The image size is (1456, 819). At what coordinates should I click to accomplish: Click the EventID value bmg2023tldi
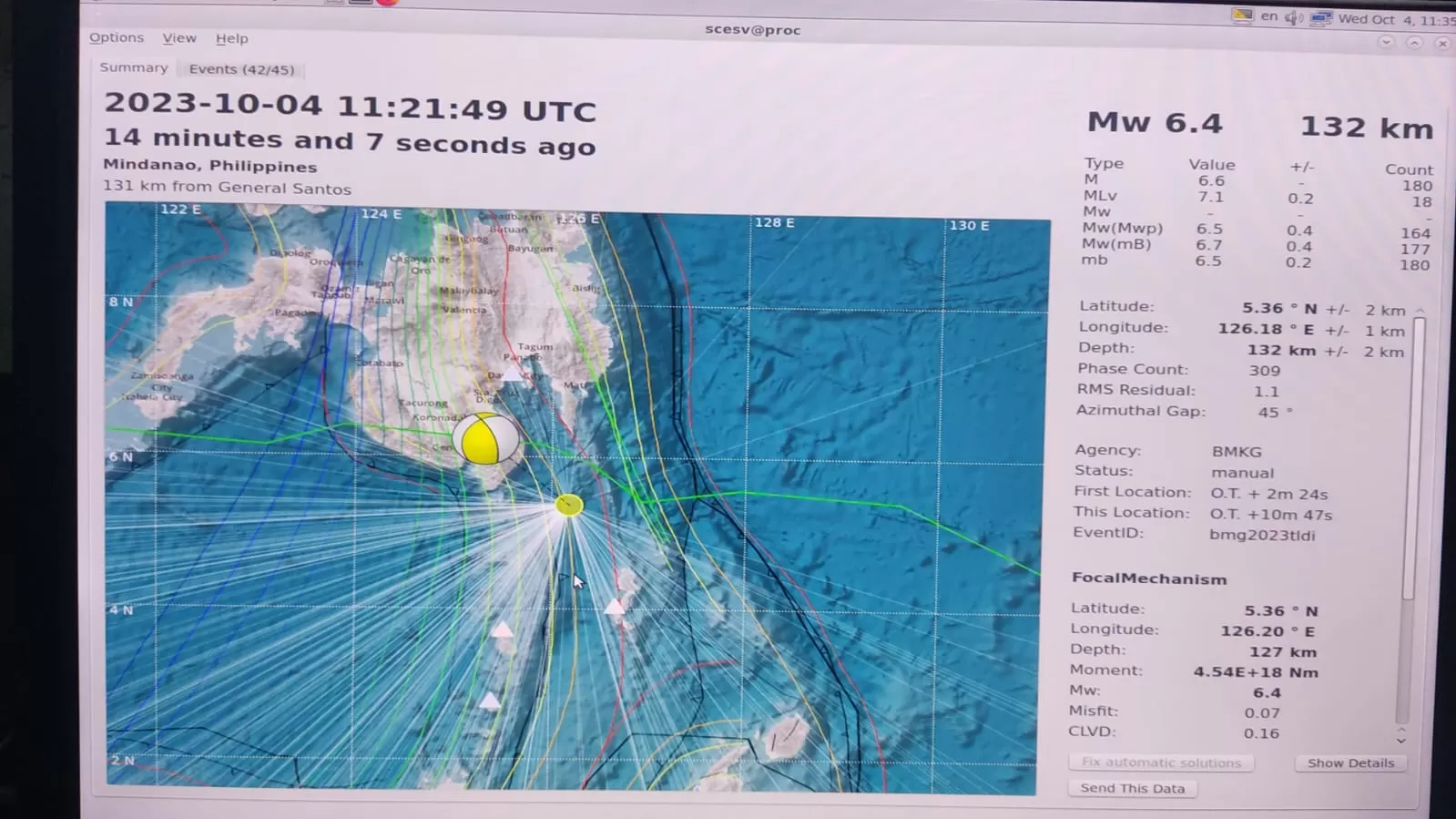[x=1262, y=535]
